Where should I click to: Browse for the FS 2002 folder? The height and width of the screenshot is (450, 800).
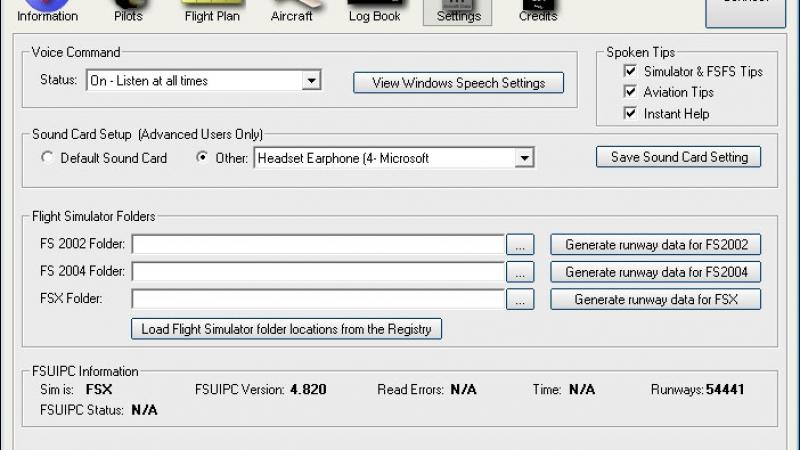520,244
